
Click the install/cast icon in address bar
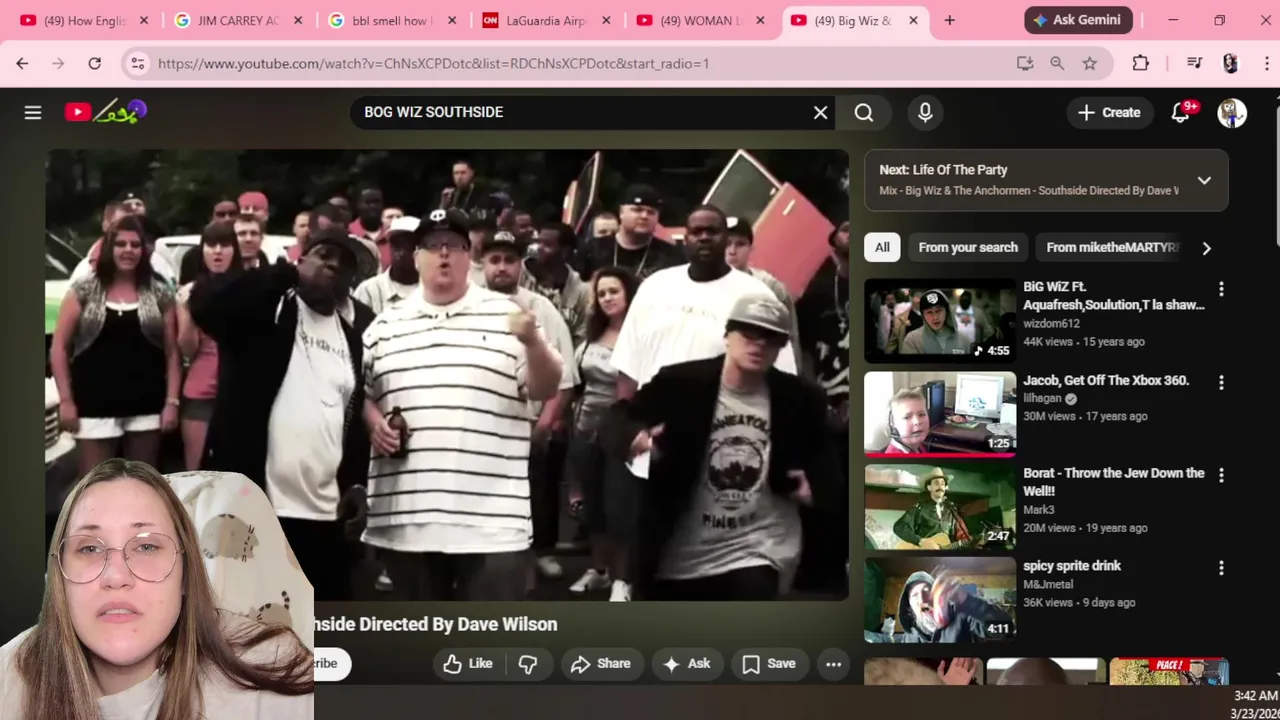[1025, 63]
